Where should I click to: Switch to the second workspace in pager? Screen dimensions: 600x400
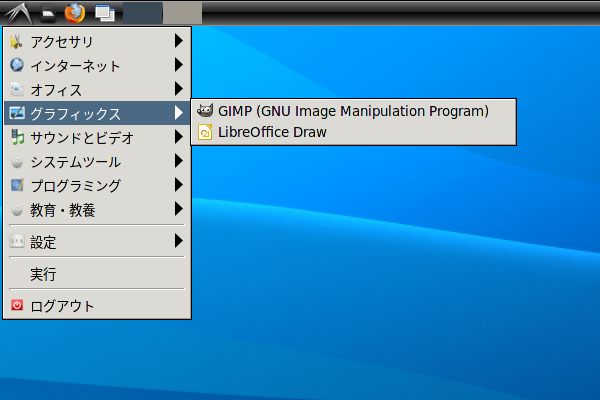(183, 13)
